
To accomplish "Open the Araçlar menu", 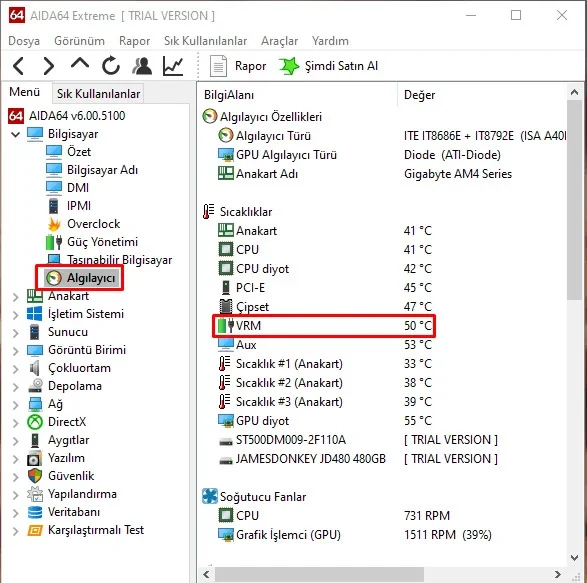I will [x=279, y=41].
